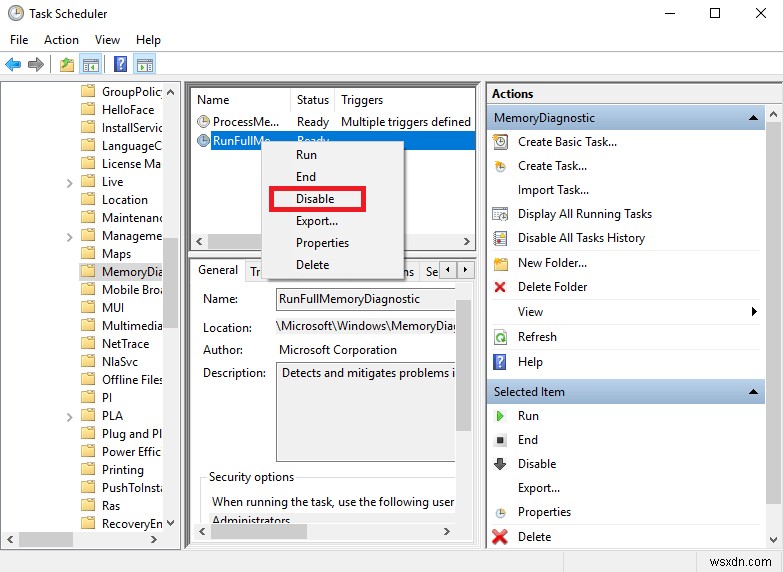Expand the PLA folder tree node
The width and height of the screenshot is (783, 572).
(69, 417)
